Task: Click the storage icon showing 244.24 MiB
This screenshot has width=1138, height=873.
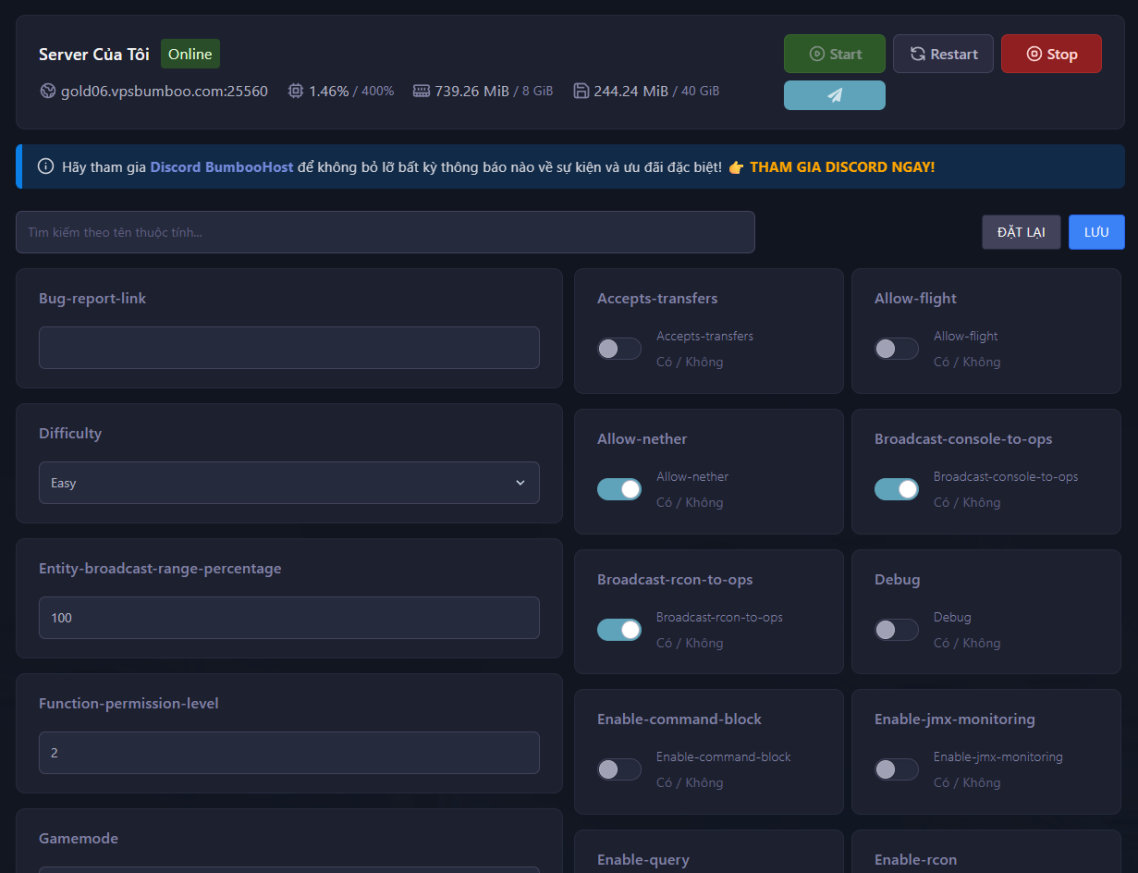Action: pyautogui.click(x=582, y=90)
